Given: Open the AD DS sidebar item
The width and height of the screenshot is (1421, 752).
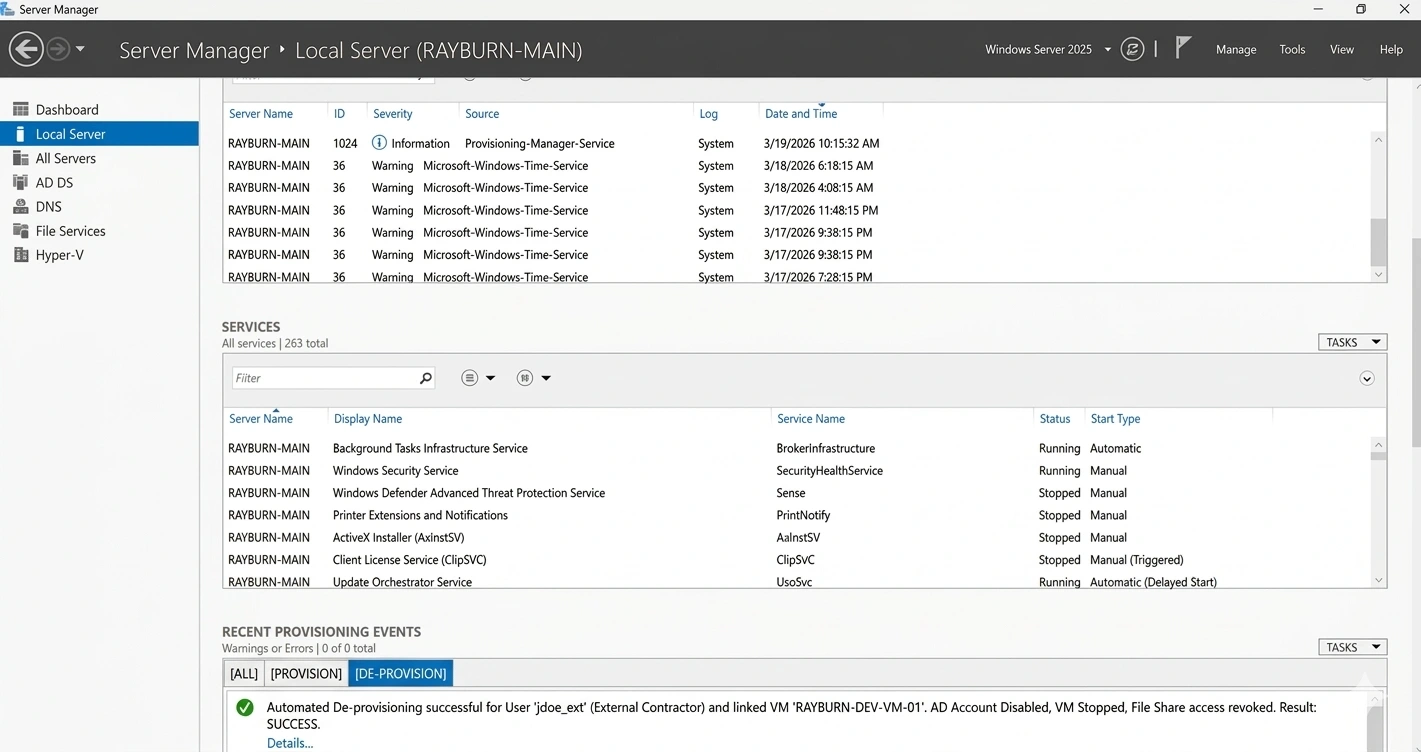Looking at the screenshot, I should click(x=54, y=183).
